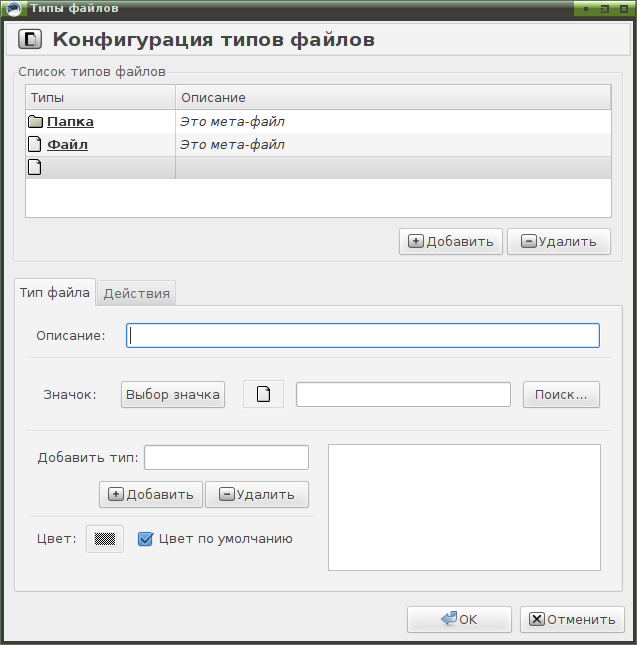Select the Папка row in the list
Screen dimensions: 637x645
318,122
